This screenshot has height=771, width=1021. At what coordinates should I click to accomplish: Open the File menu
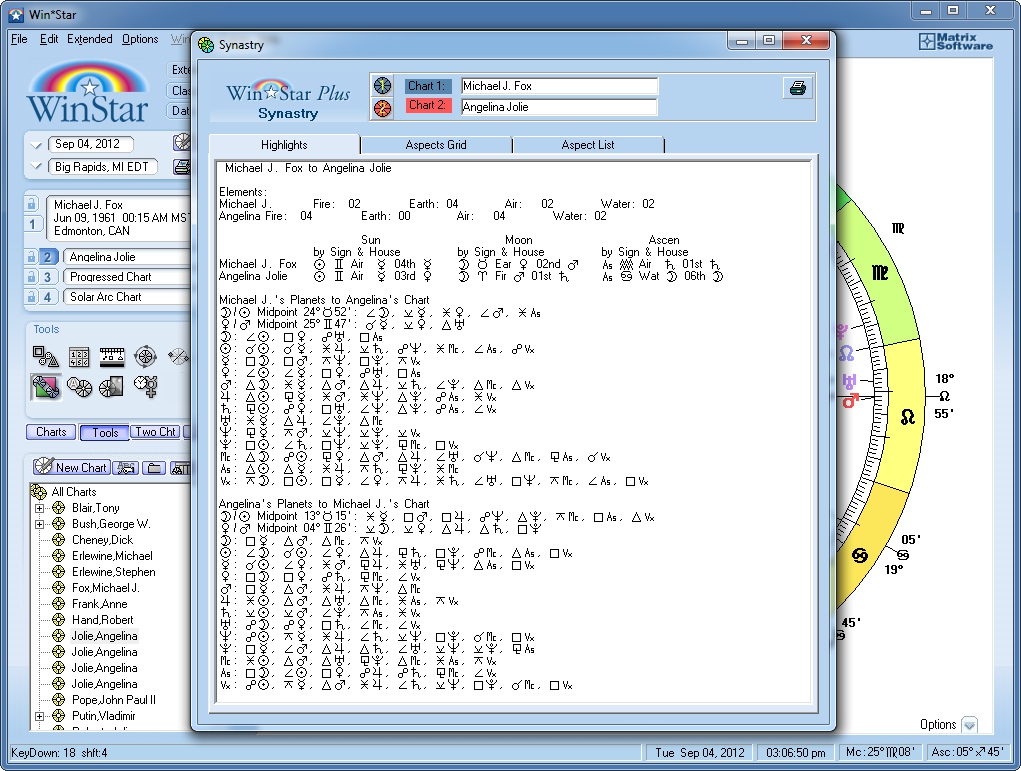(19, 39)
